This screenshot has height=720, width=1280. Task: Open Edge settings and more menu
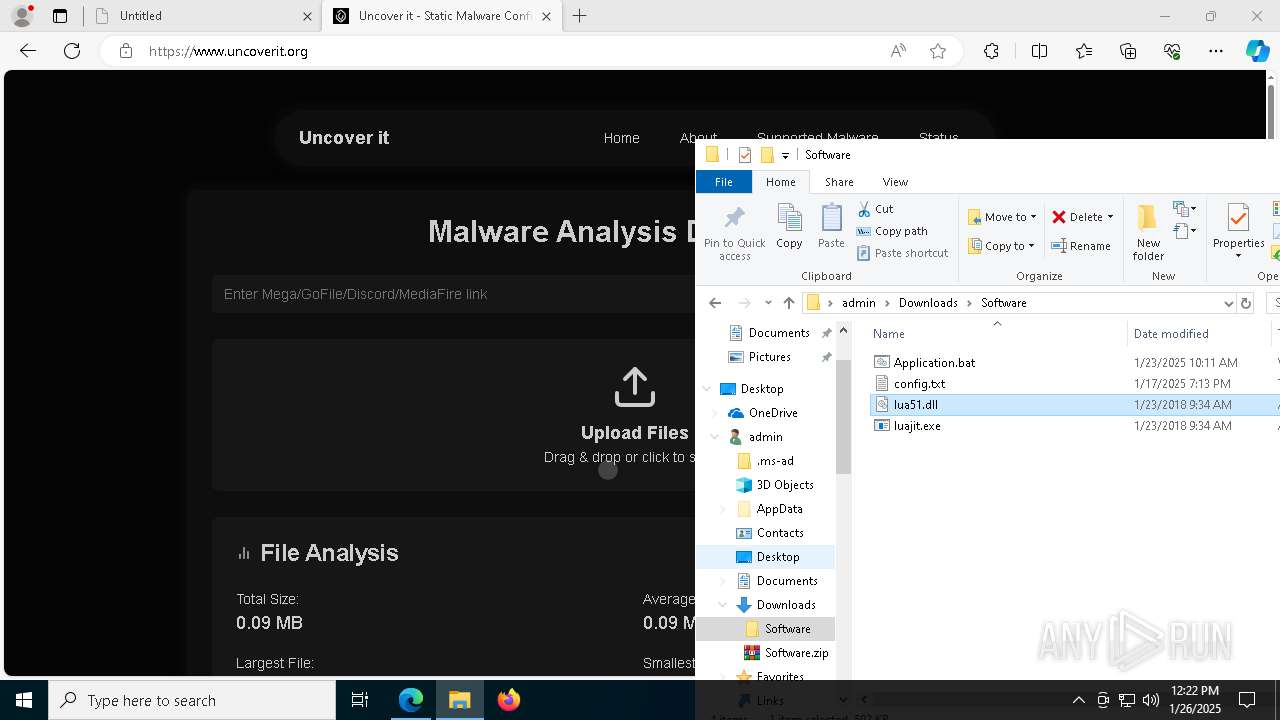pyautogui.click(x=1216, y=51)
